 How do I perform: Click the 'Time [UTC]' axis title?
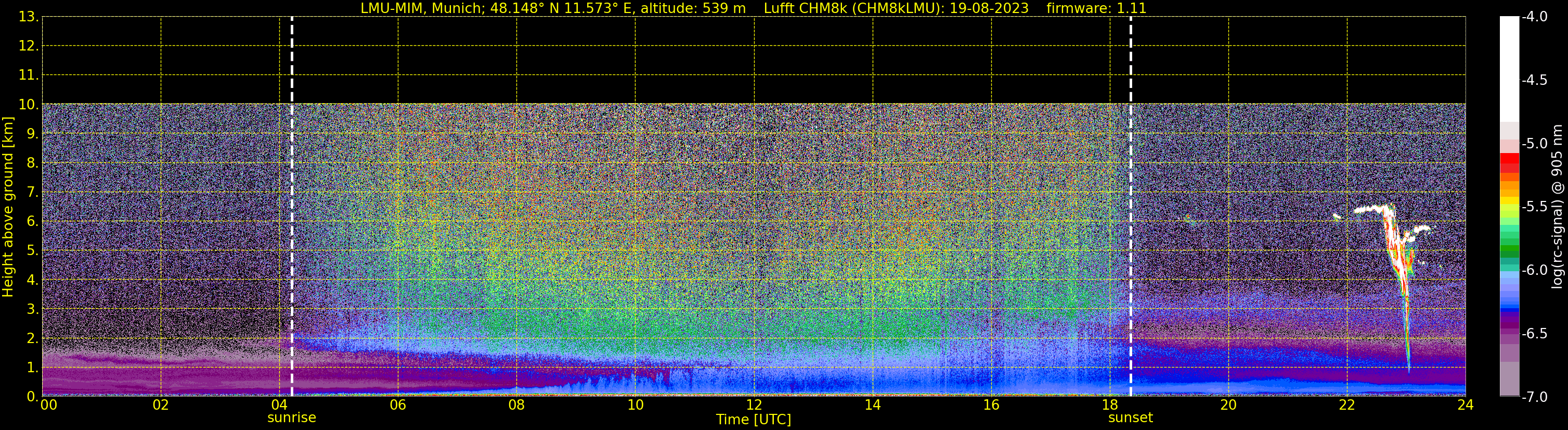[x=754, y=420]
